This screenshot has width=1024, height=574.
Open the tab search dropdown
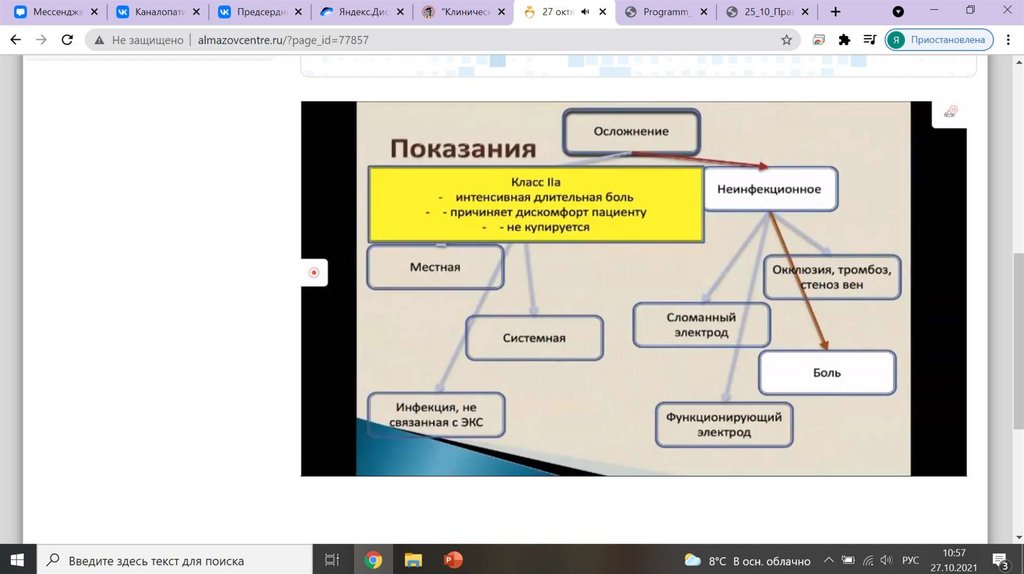coord(898,12)
